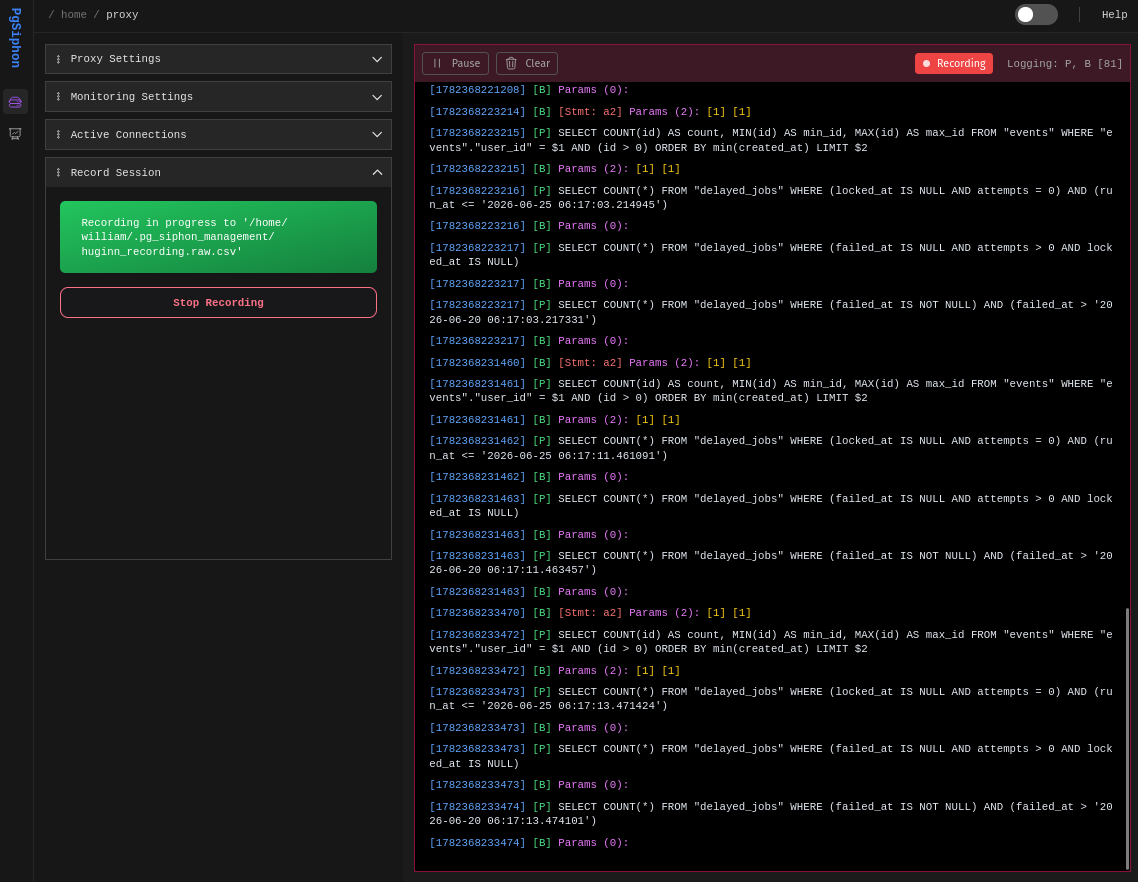The image size is (1138, 882).
Task: Expand the Monitoring Settings panel
Action: [218, 97]
